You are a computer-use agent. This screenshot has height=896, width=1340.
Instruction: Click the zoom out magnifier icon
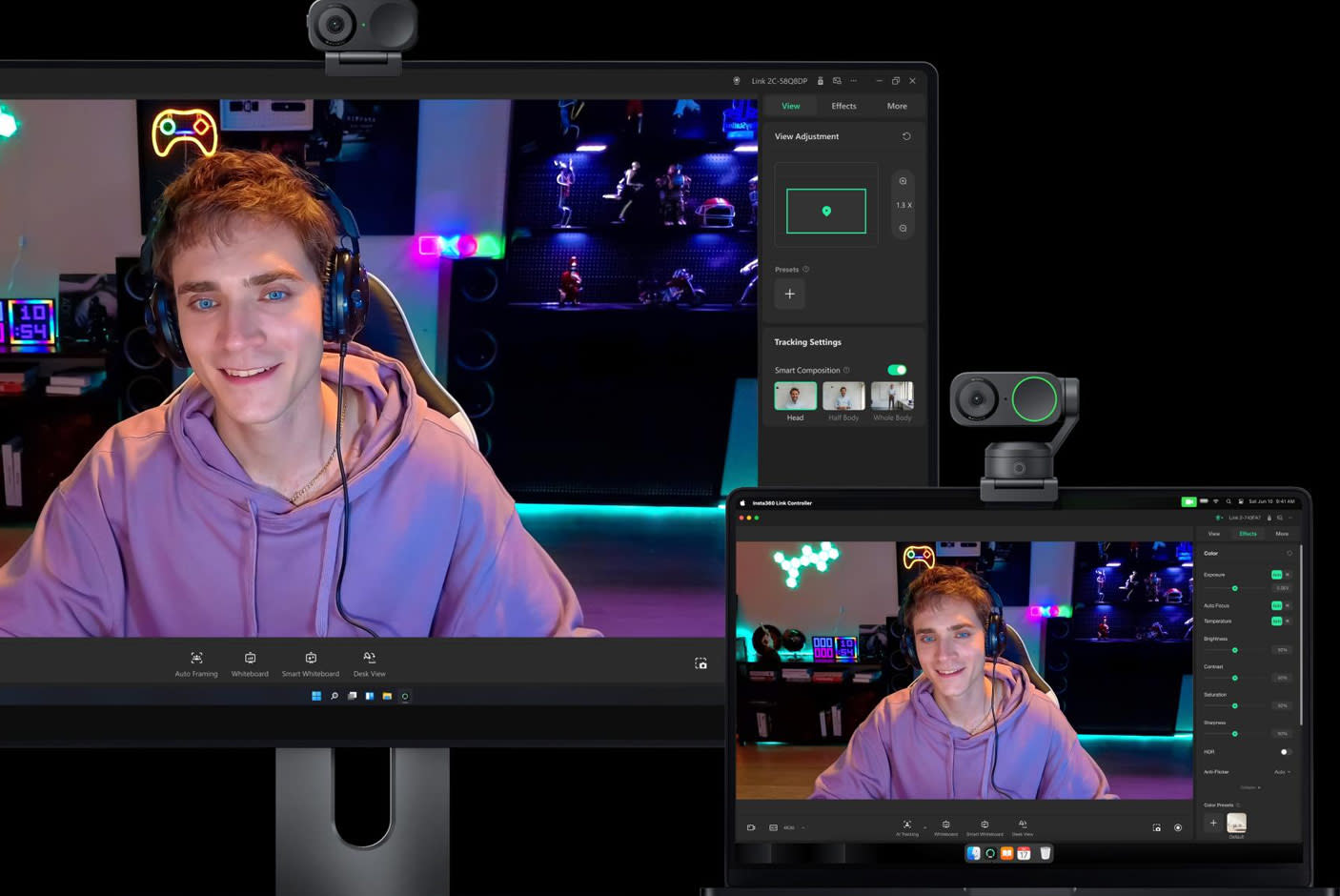(903, 229)
